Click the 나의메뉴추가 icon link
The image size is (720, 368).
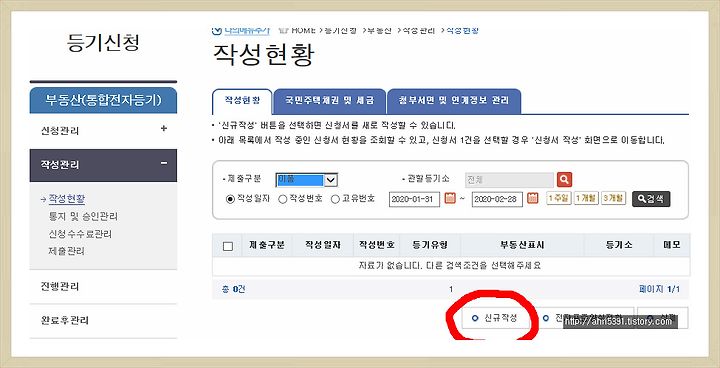[x=241, y=30]
